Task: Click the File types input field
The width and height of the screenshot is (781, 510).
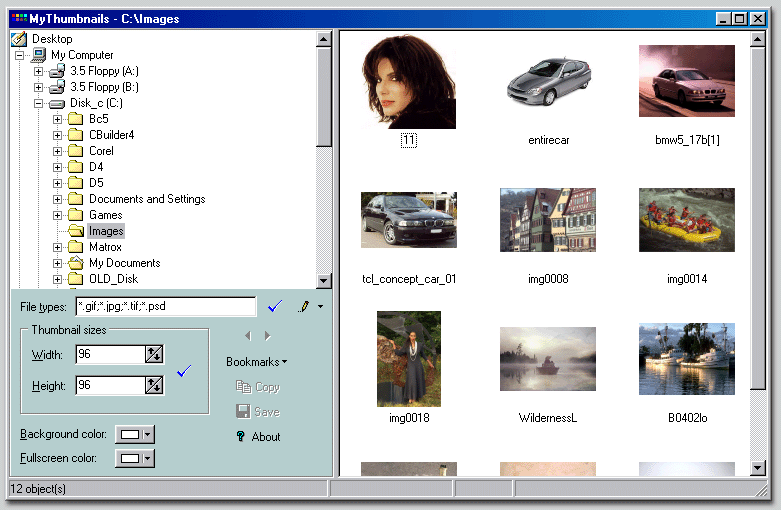Action: 166,306
